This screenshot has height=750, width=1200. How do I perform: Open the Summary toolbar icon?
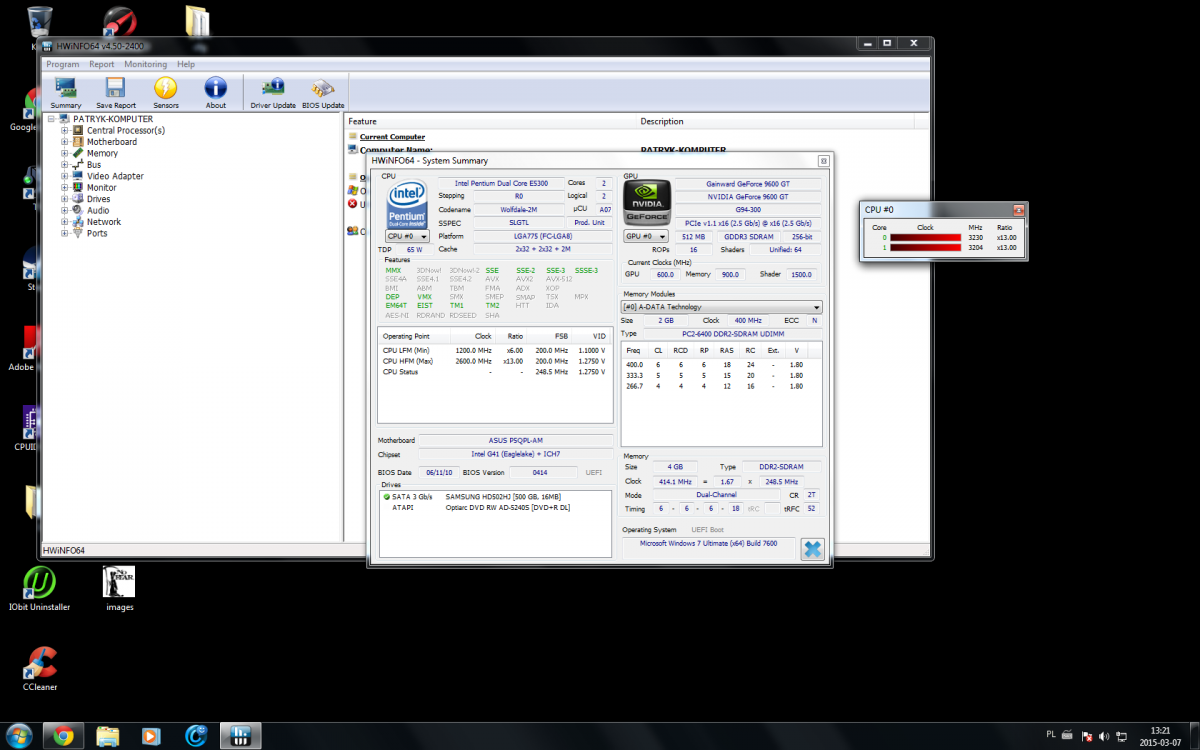pyautogui.click(x=66, y=92)
